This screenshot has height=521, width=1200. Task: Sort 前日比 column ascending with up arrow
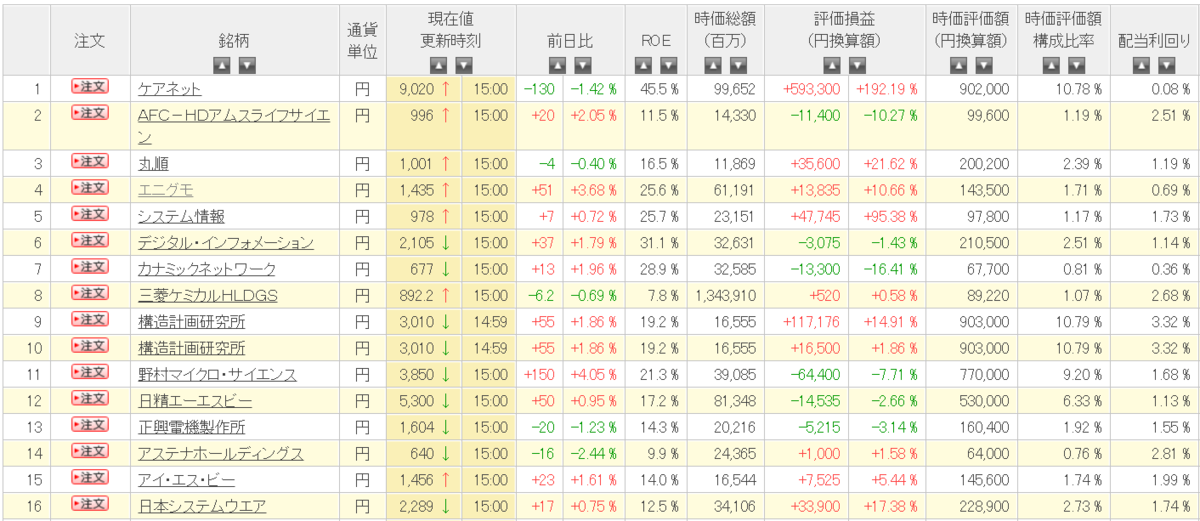coord(558,65)
